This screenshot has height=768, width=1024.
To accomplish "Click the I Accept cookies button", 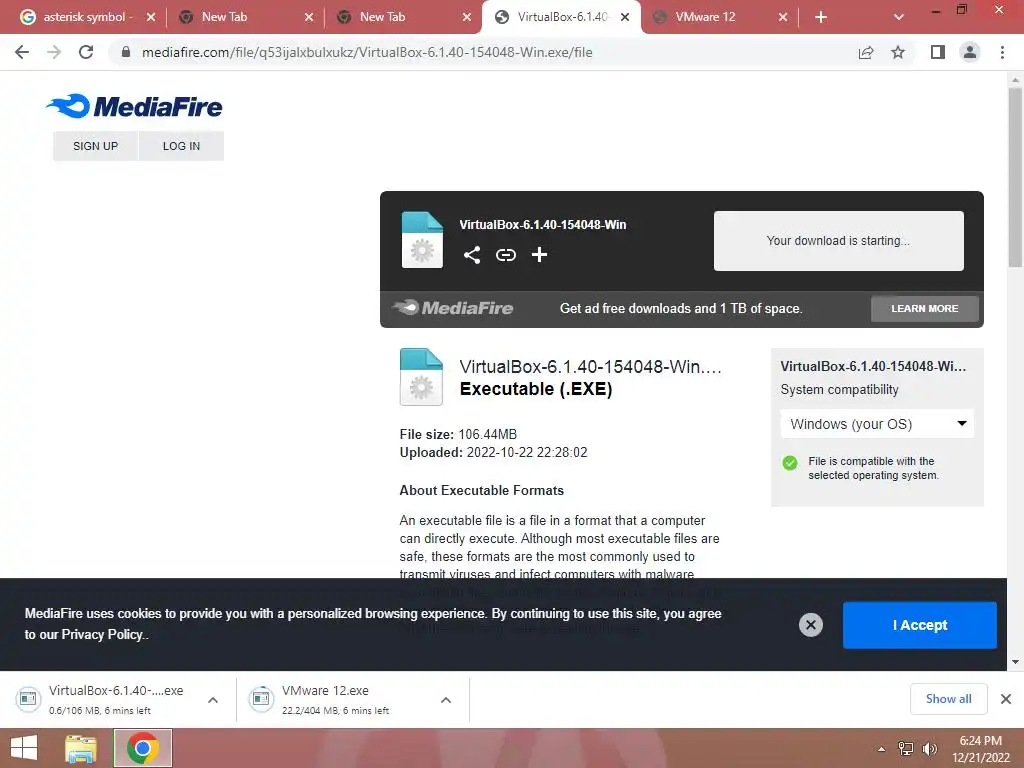I will click(920, 625).
